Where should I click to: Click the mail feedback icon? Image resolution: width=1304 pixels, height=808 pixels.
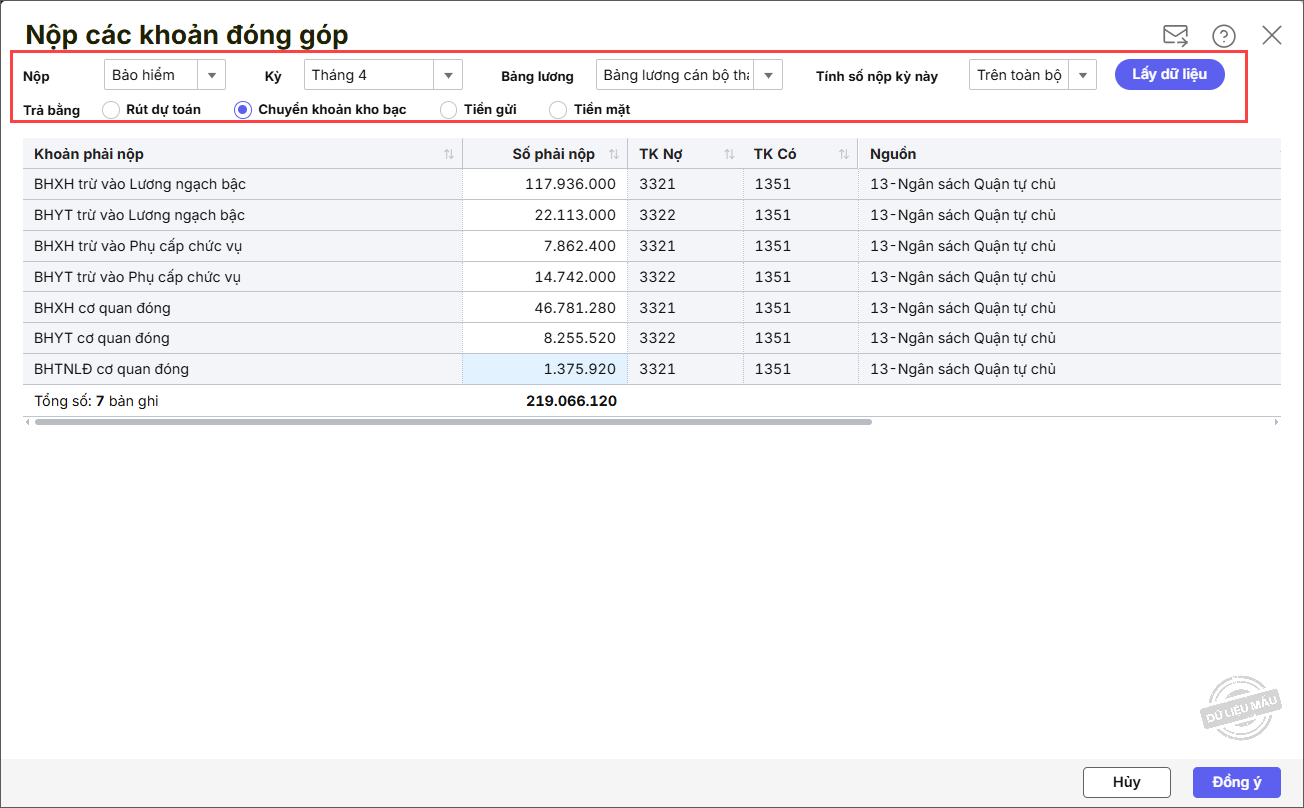(x=1175, y=36)
